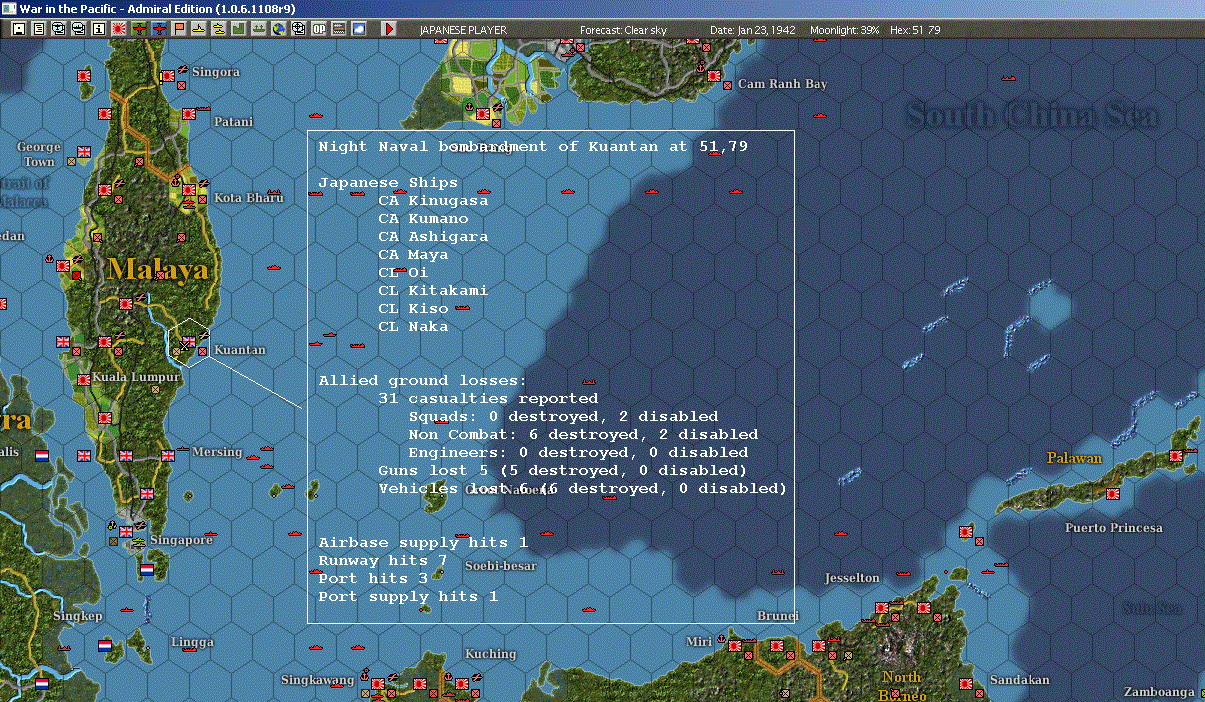Open the weather cloud toolbar icon
Screen dimensions: 1205x702
click(x=359, y=29)
